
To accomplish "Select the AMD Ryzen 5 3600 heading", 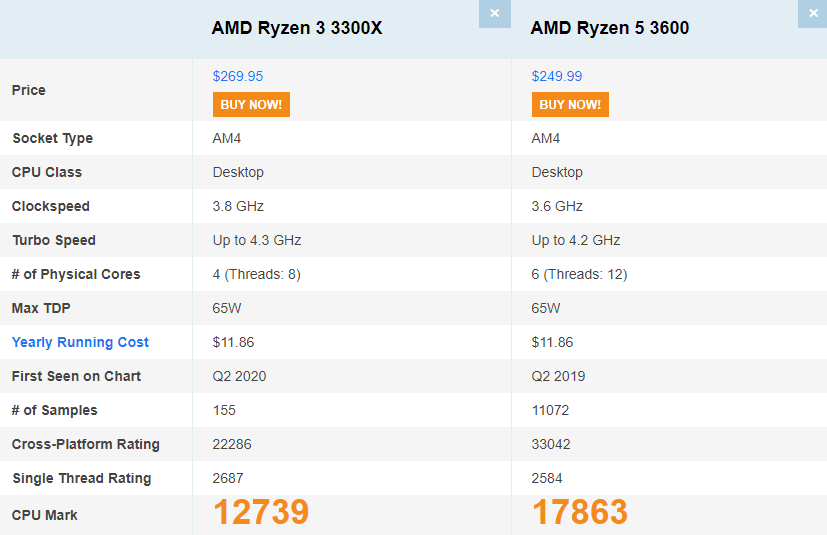I will coord(610,27).
